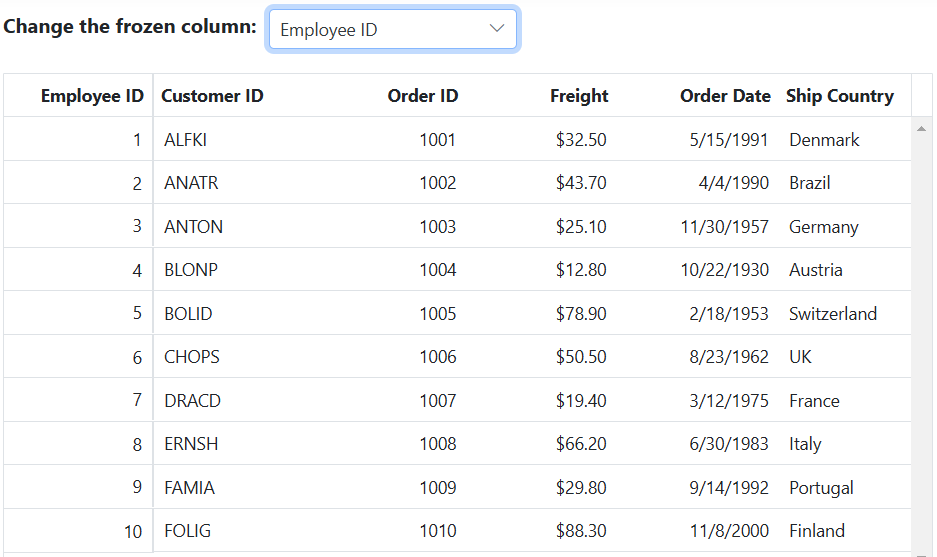
Task: Select freight value $32.50
Action: [581, 140]
